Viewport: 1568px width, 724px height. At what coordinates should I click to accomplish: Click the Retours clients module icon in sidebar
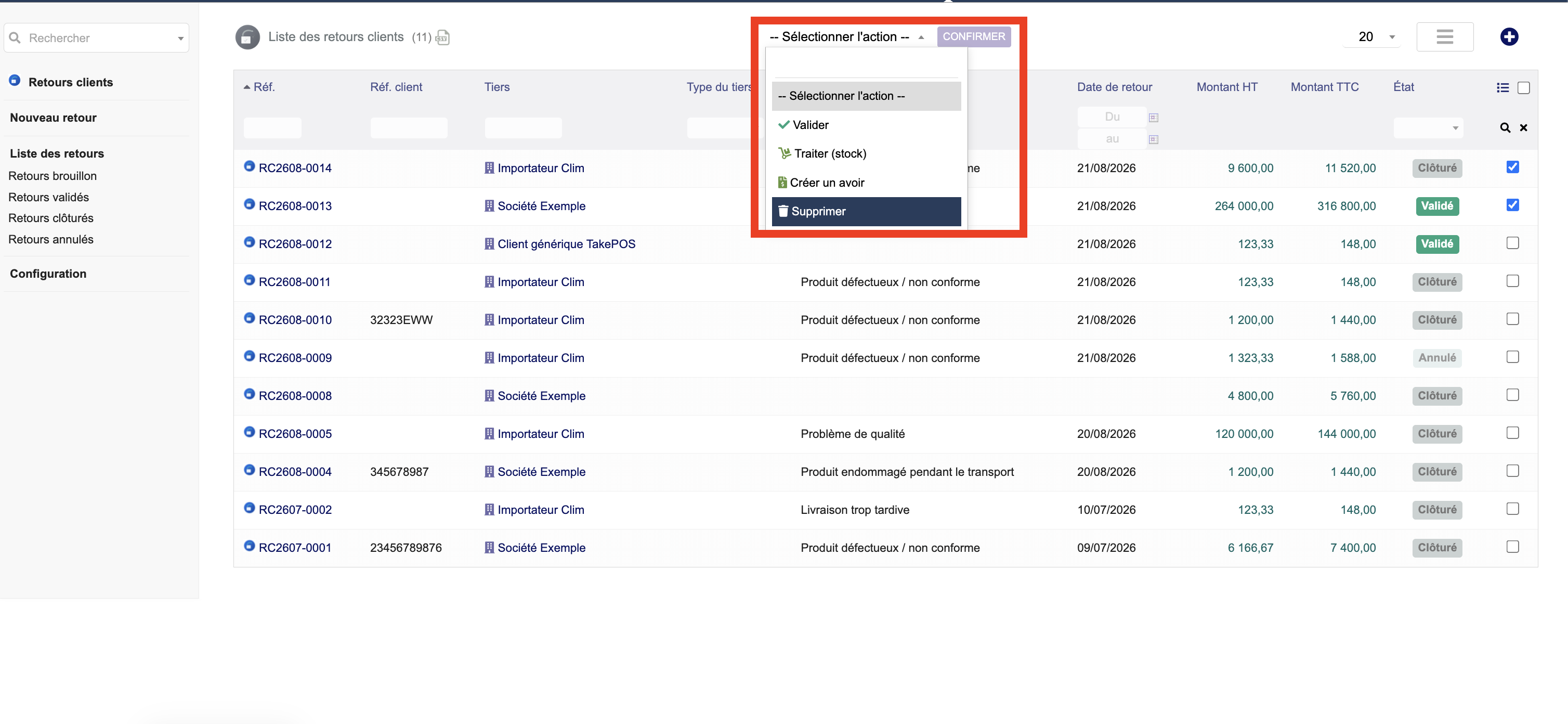pos(15,81)
